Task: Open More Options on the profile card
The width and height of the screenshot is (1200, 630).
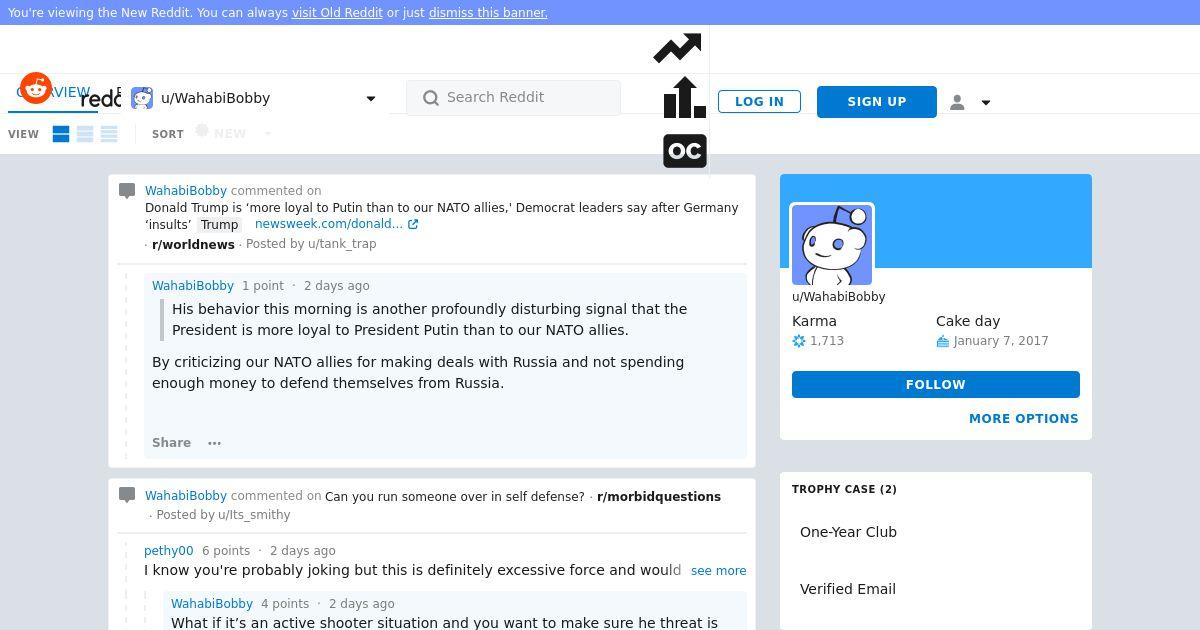Action: pyautogui.click(x=1024, y=419)
